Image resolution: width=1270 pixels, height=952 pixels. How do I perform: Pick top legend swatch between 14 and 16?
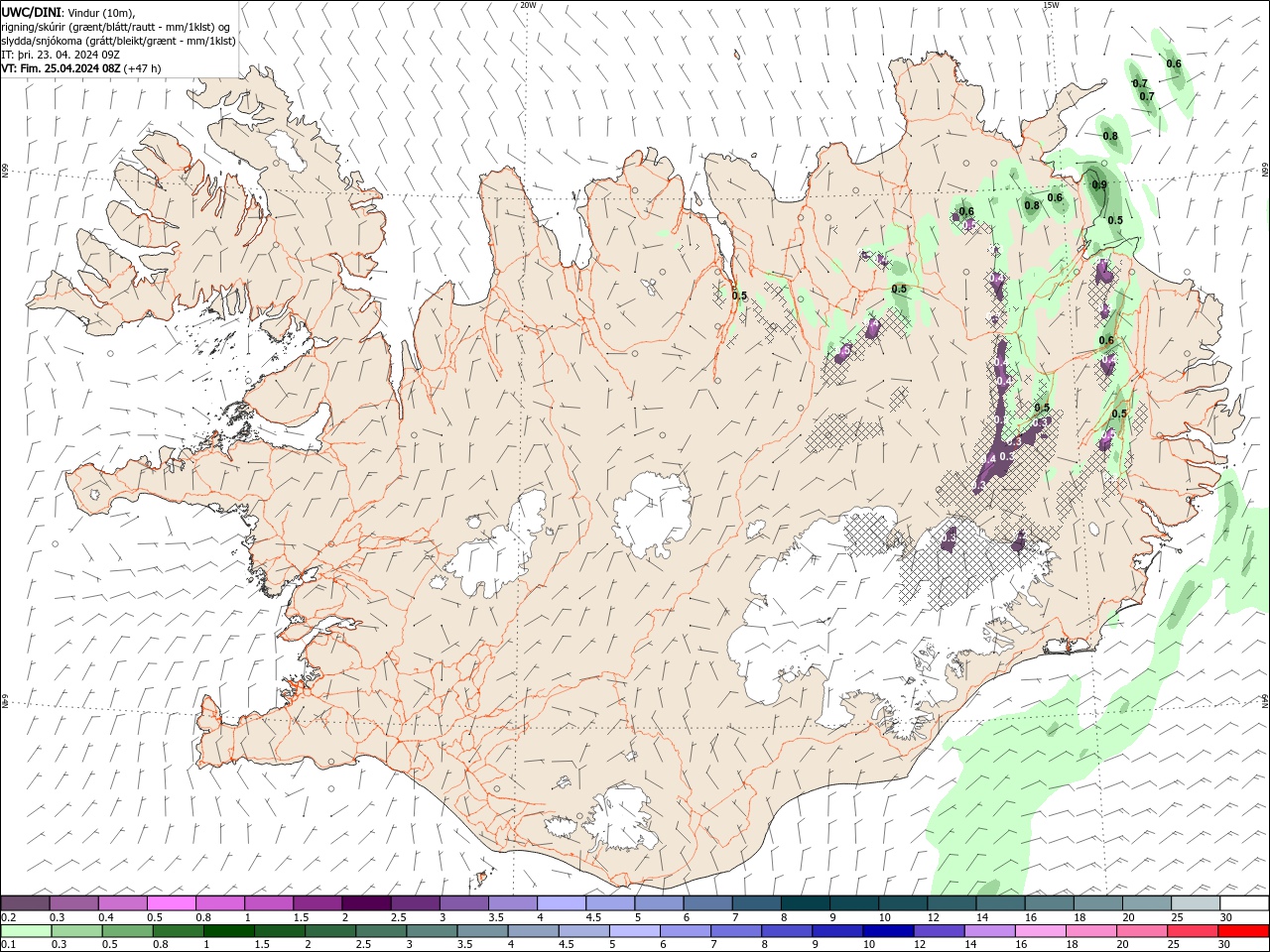[1001, 903]
